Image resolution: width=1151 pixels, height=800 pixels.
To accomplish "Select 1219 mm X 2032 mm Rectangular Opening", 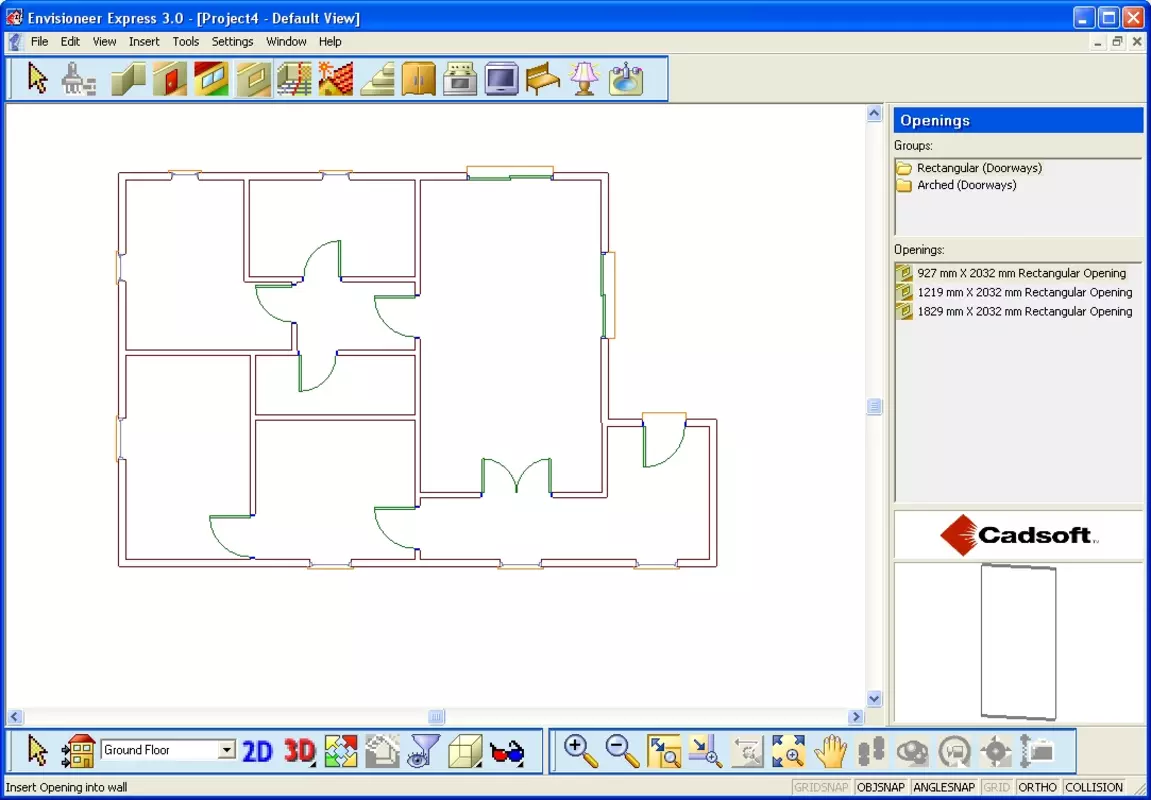I will pyautogui.click(x=1014, y=292).
